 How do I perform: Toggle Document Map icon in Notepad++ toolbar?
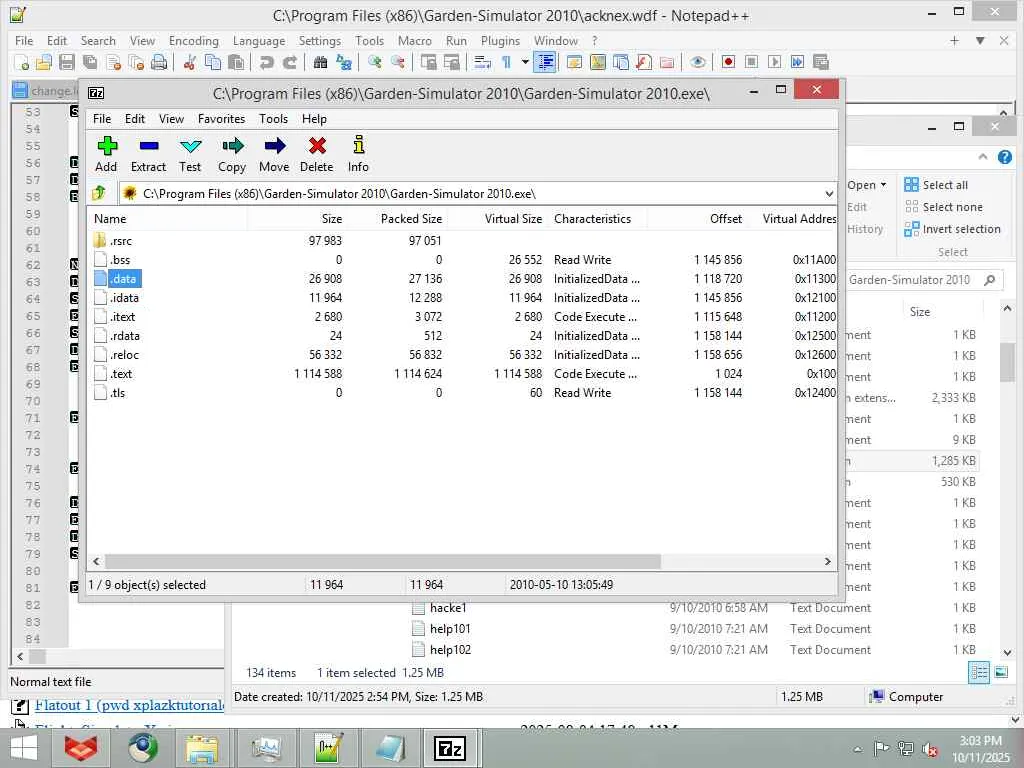598,62
